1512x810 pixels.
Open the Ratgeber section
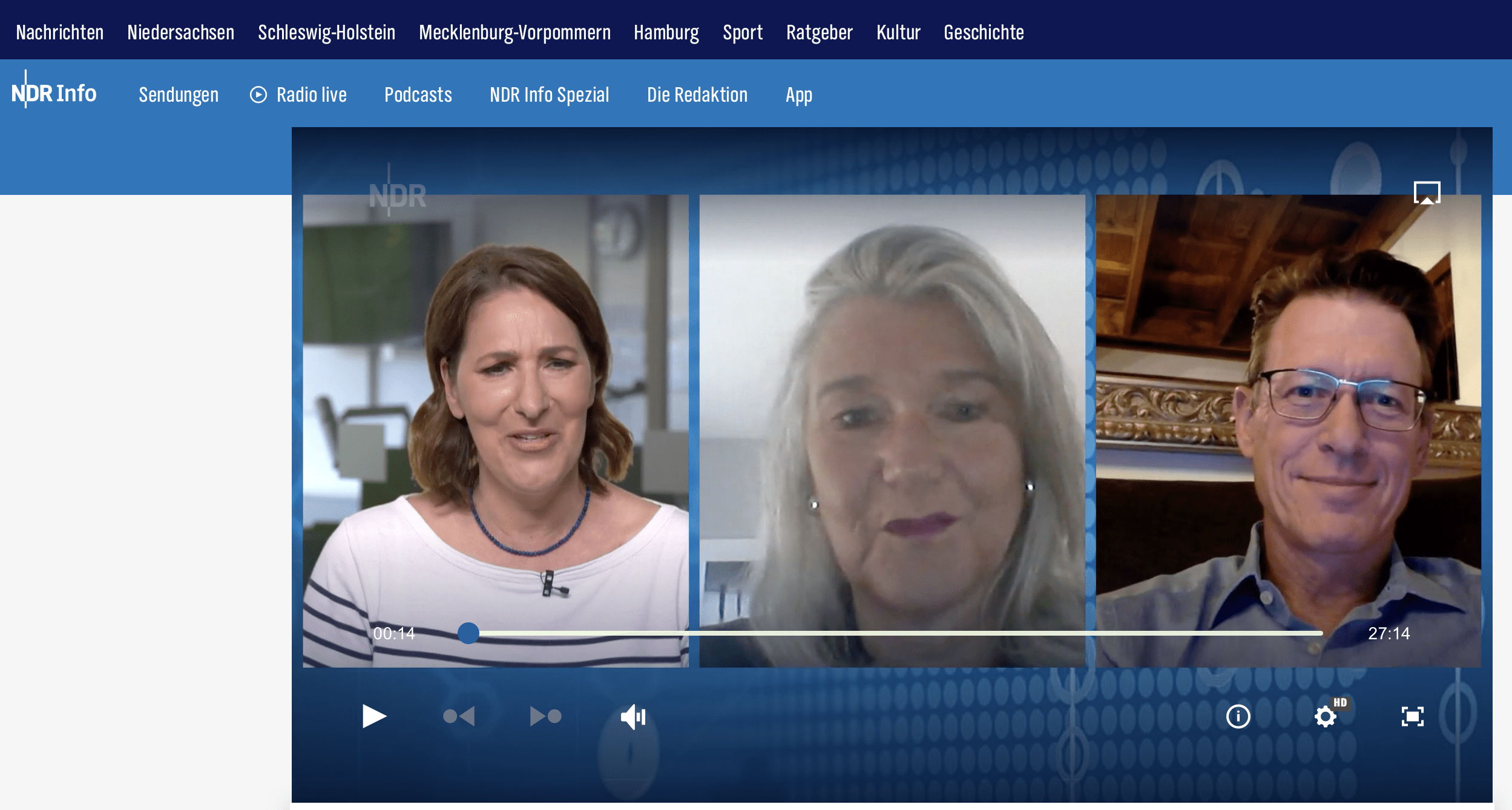click(x=820, y=32)
